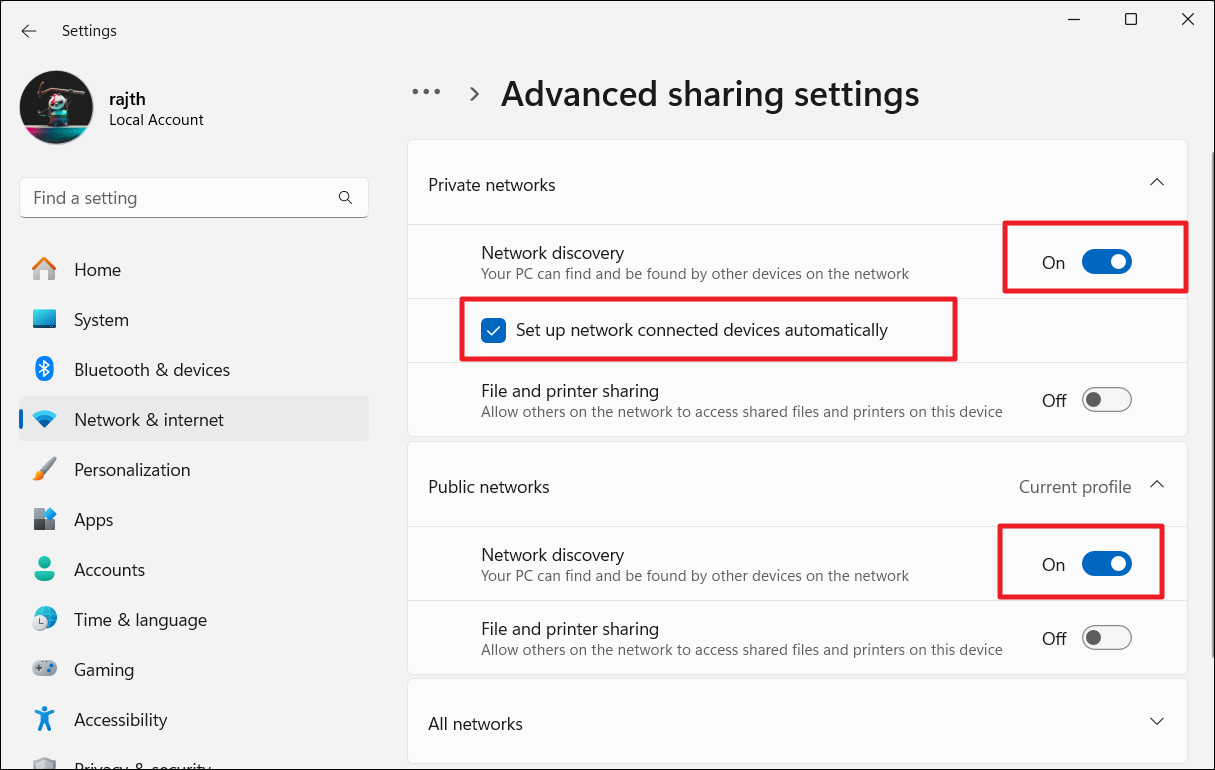Open the Apps icon in sidebar
The height and width of the screenshot is (770, 1215).
point(44,520)
